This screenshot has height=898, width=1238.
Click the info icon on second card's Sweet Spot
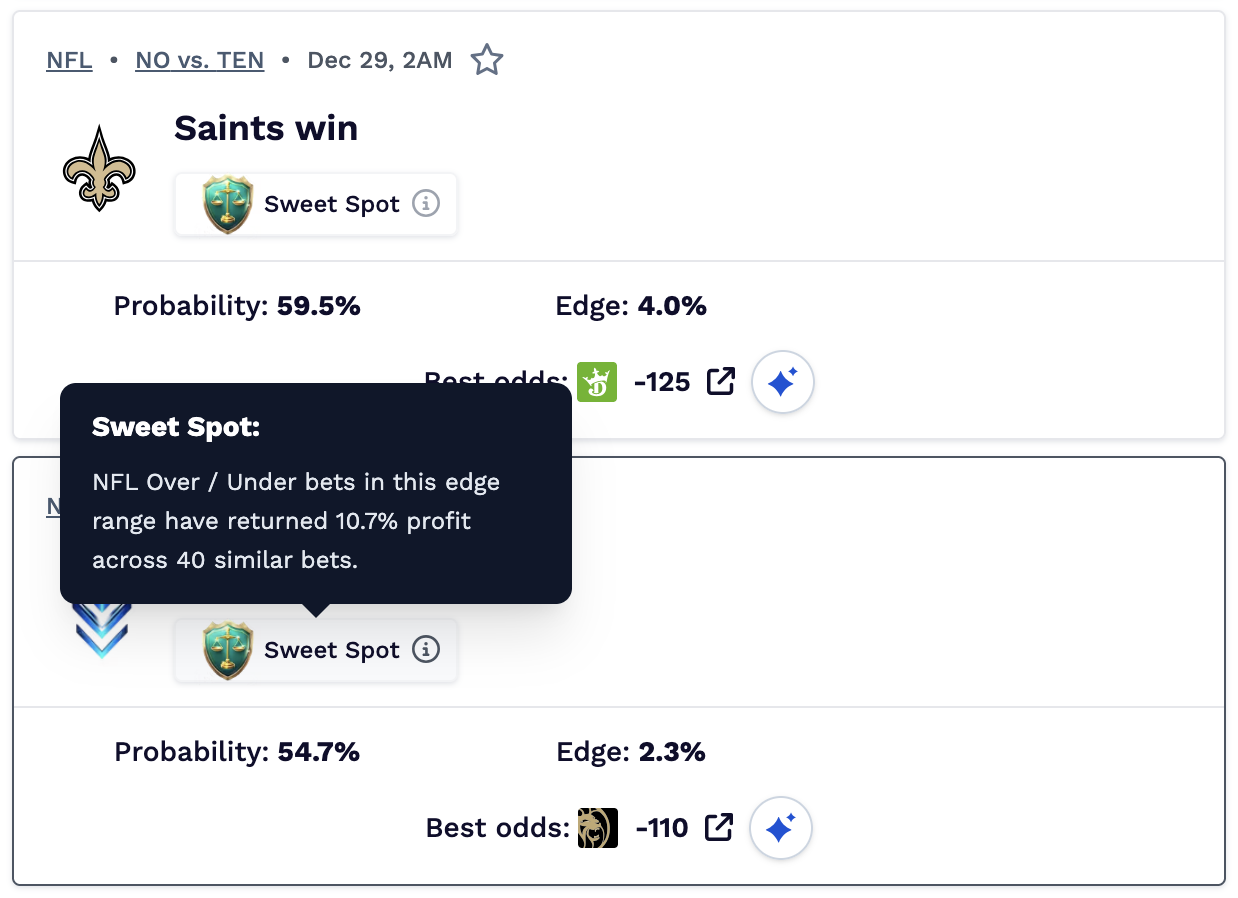426,650
